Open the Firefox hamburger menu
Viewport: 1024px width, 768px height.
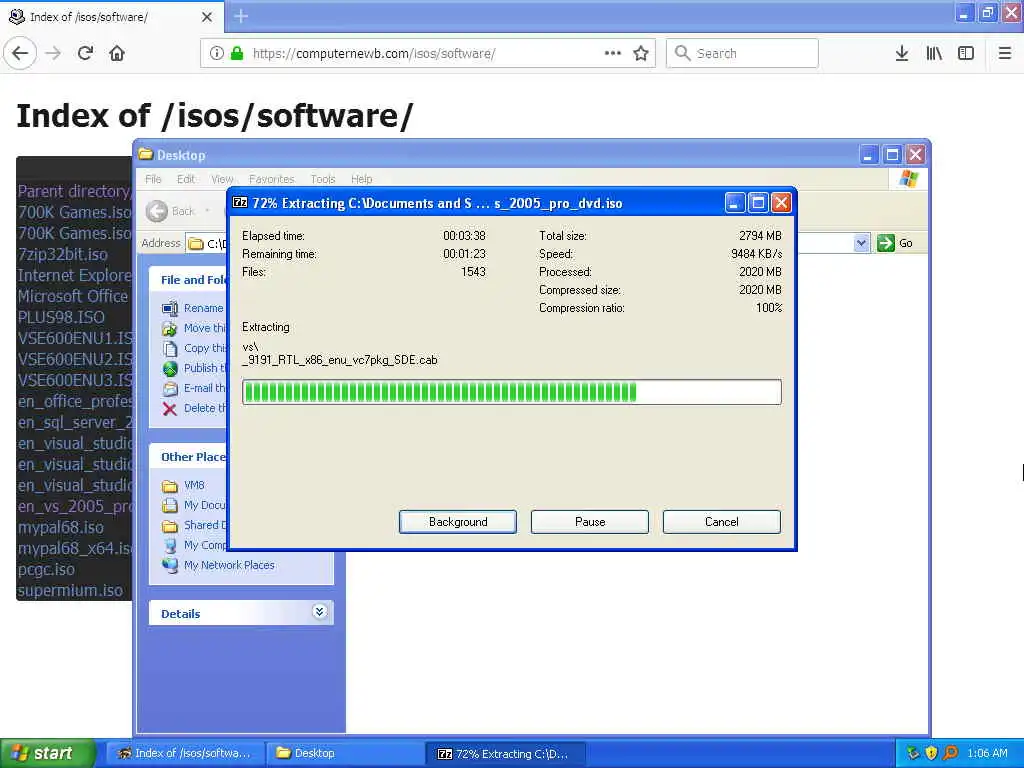click(1005, 54)
